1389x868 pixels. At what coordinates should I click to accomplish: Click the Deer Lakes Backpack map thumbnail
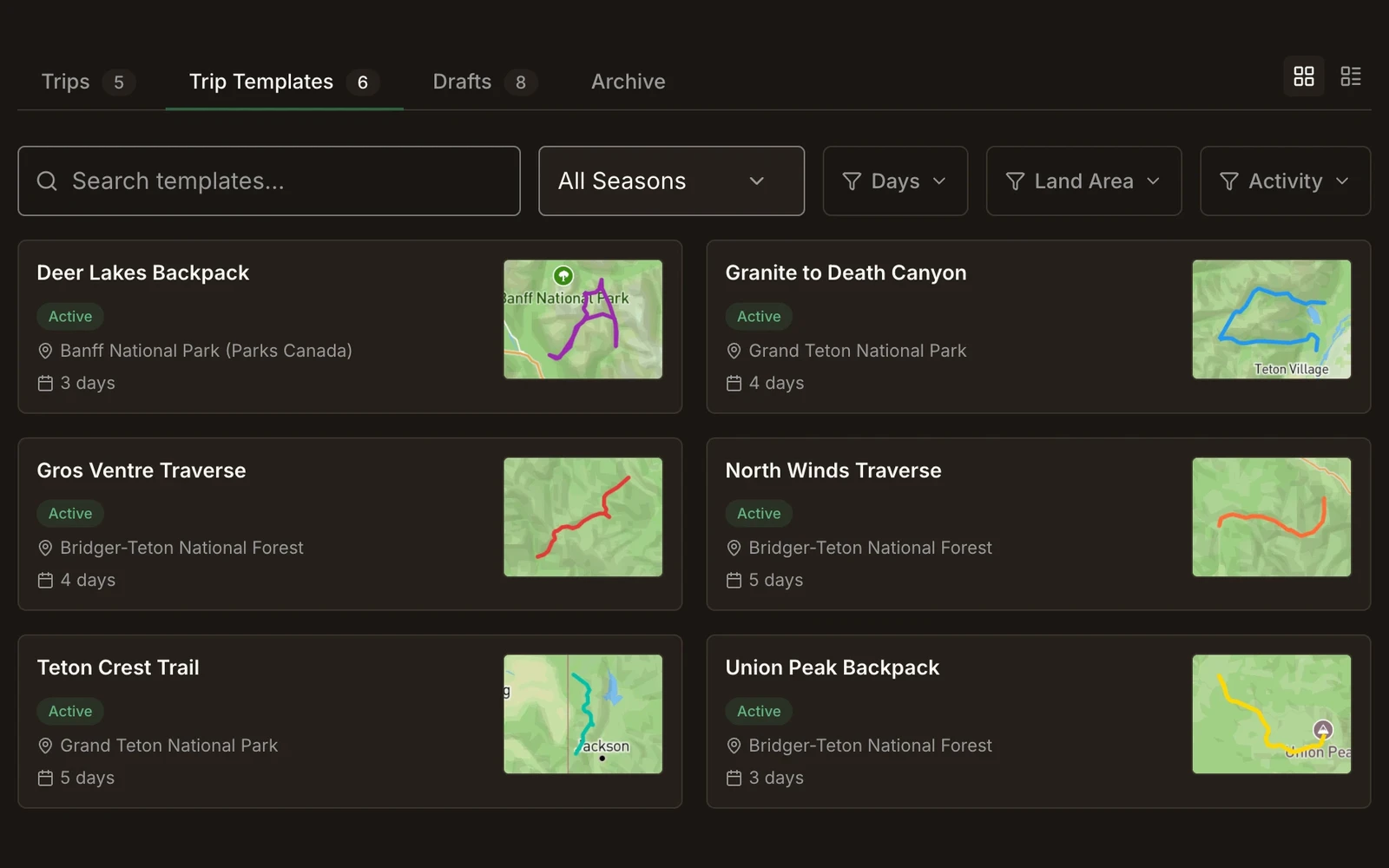tap(583, 319)
